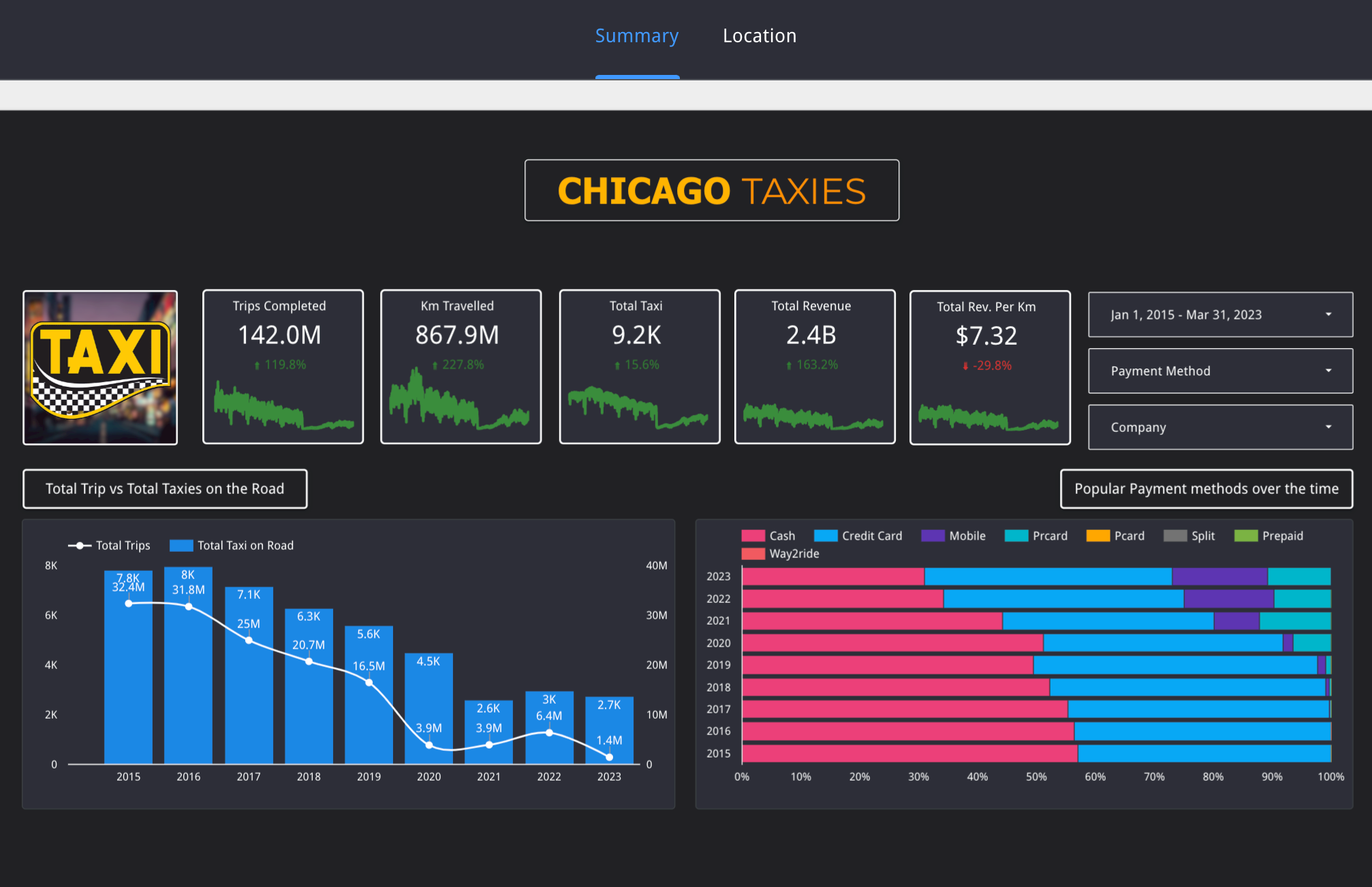Click the Total Revenue sparkline chart
The width and height of the screenshot is (1372, 887).
(813, 416)
